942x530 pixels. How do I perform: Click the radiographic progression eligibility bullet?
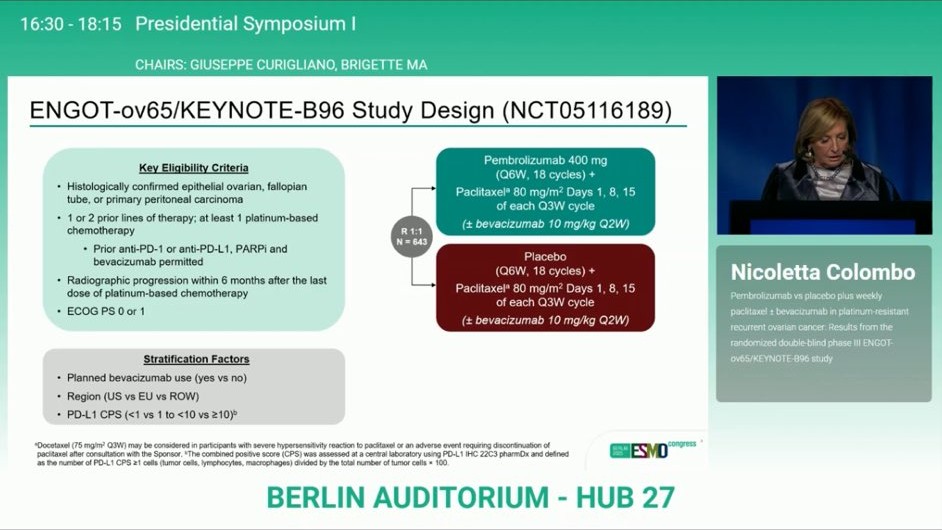pos(196,287)
